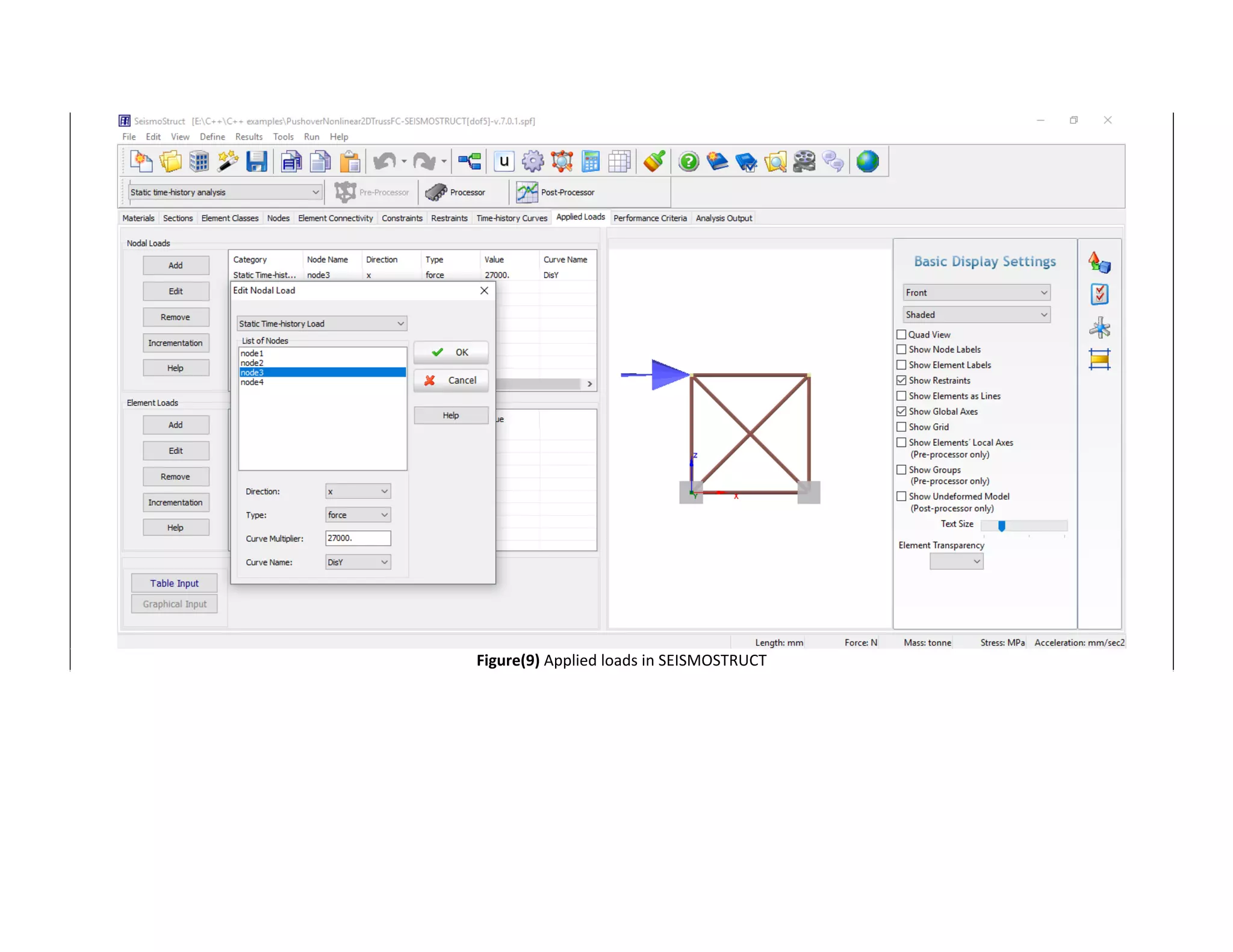Viewport: 1233px width, 952px height.
Task: Open the Units selector 'u' icon
Action: click(x=504, y=161)
